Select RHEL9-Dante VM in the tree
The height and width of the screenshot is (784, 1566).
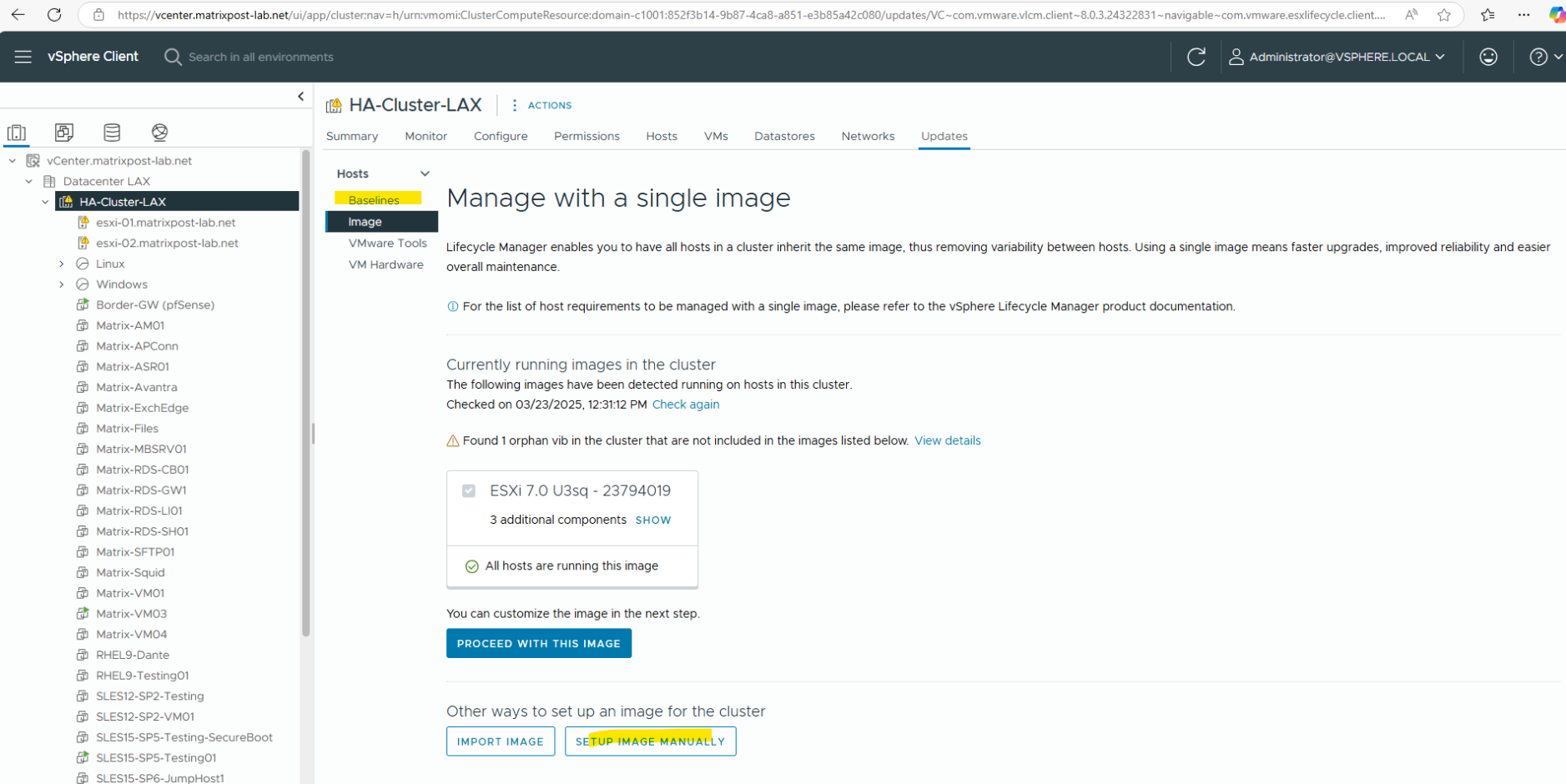click(132, 655)
